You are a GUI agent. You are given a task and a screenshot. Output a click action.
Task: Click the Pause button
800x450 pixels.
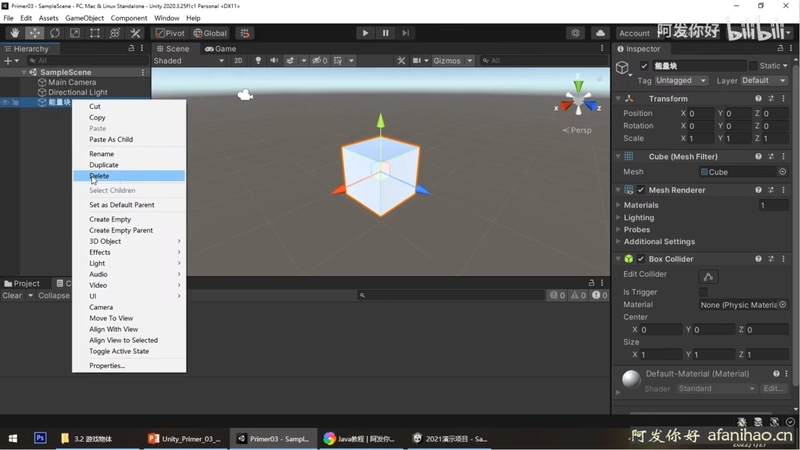[x=386, y=33]
